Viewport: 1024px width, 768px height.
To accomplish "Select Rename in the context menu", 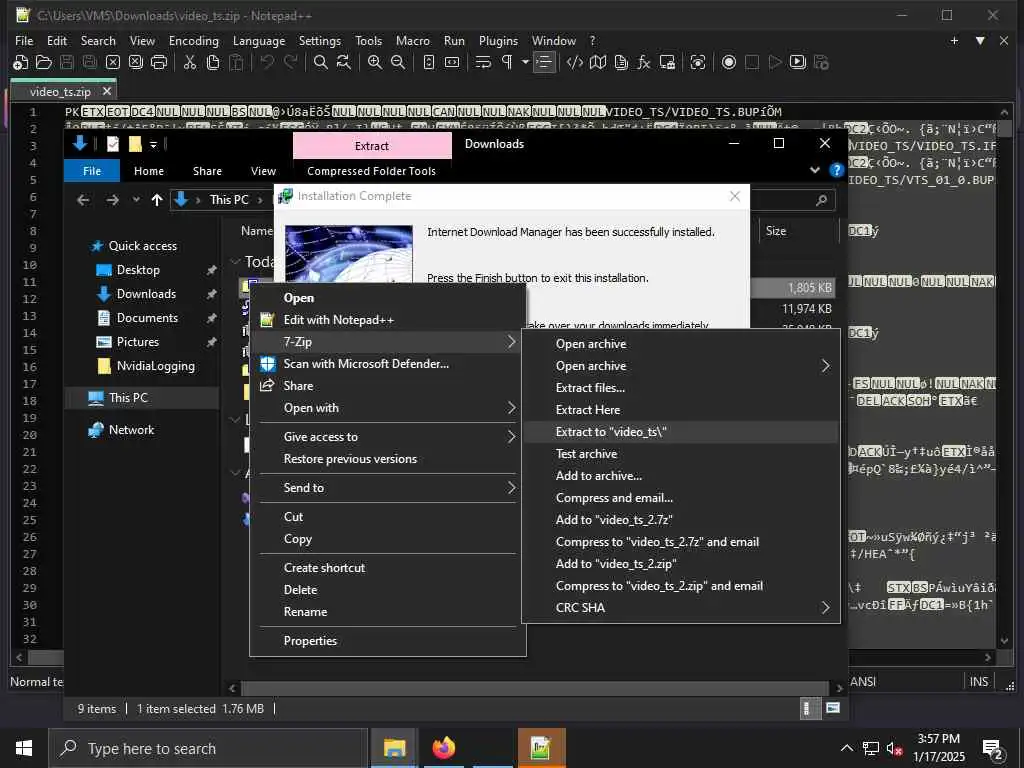I will (387, 612).
